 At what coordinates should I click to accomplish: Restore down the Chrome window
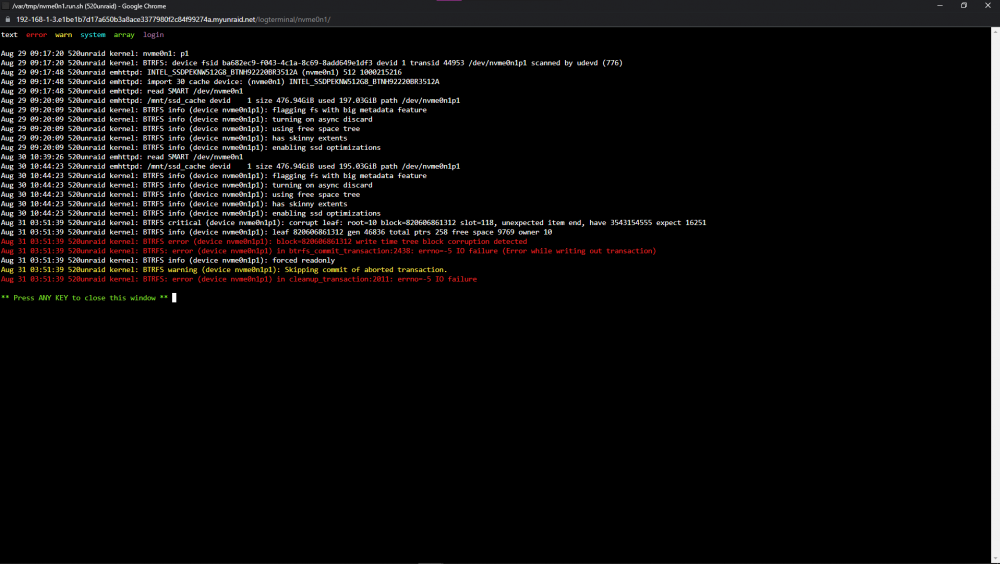coord(964,6)
